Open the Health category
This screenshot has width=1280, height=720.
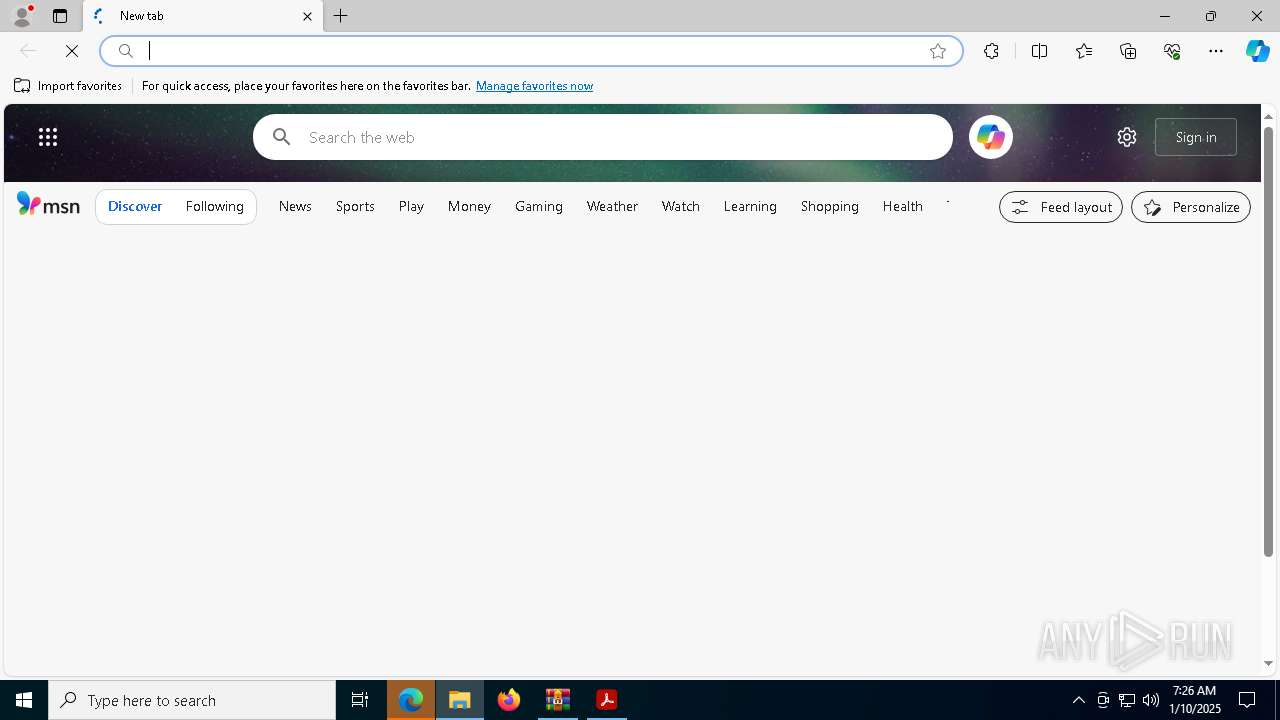pyautogui.click(x=902, y=206)
